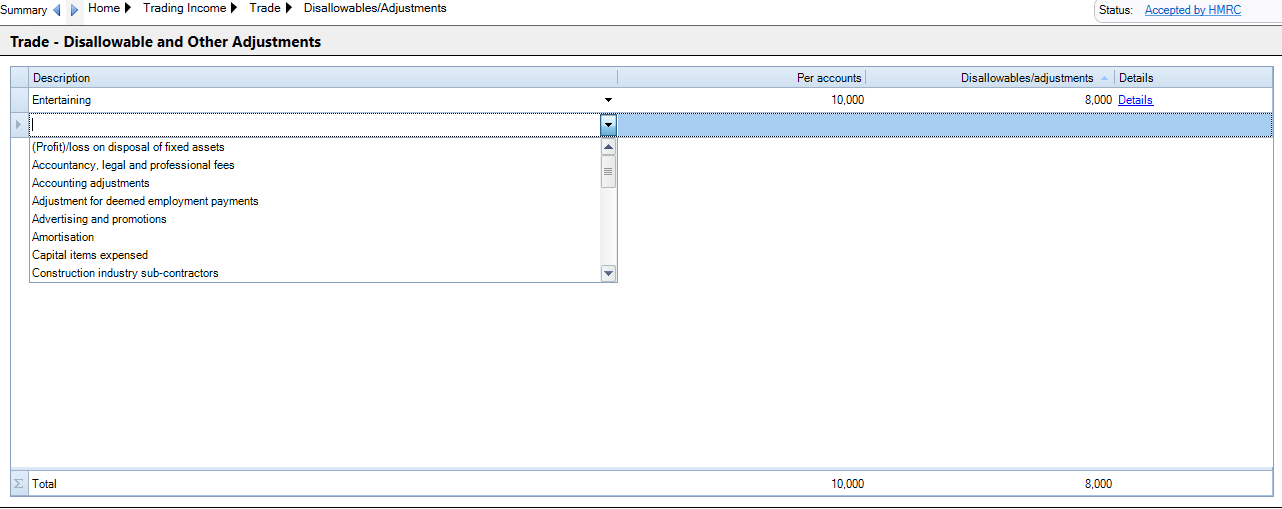
Task: Open the Trade breadcrumb item
Action: [265, 8]
